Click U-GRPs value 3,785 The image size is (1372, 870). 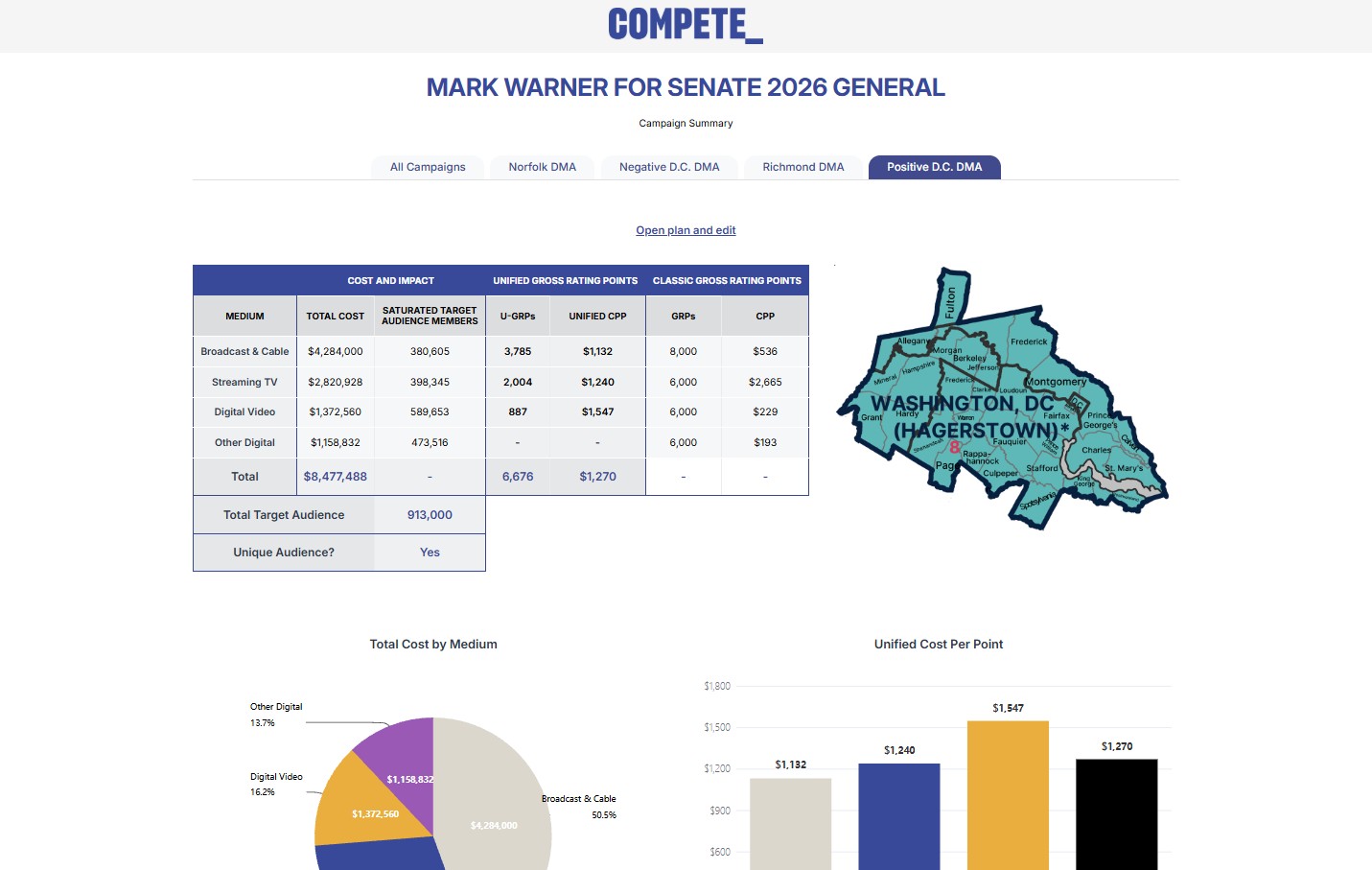click(518, 352)
